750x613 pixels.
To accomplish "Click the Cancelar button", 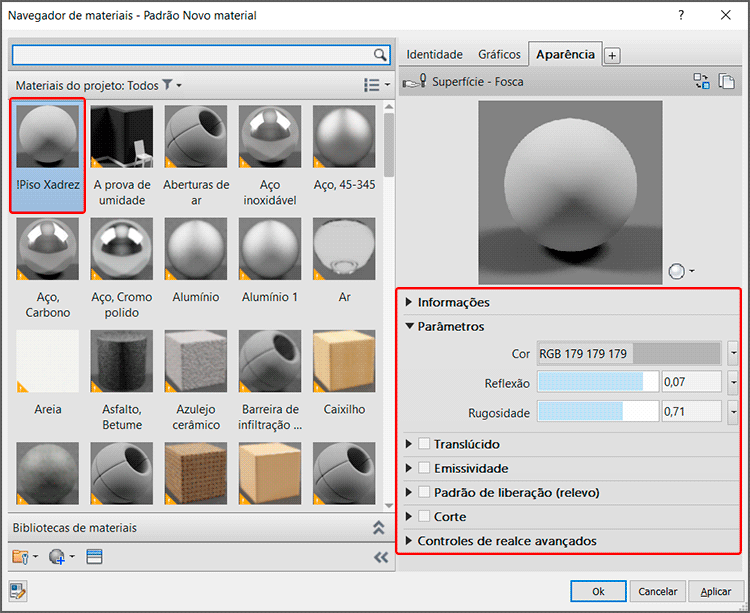I will 657,591.
